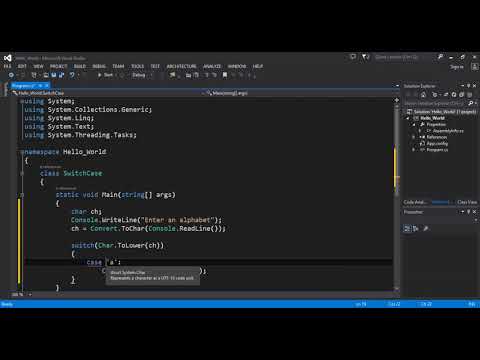Select App.config in Solution Explorer

coord(437,144)
